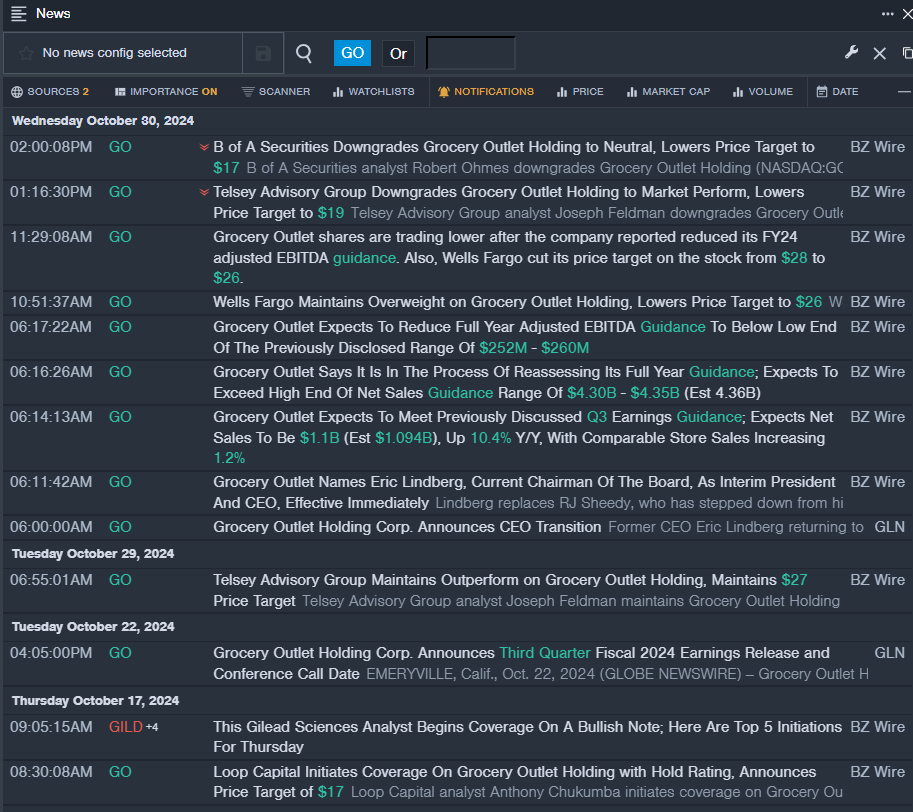Remove the blue GO ticker tag
Viewport: 913px width, 812px height.
pyautogui.click(x=352, y=53)
